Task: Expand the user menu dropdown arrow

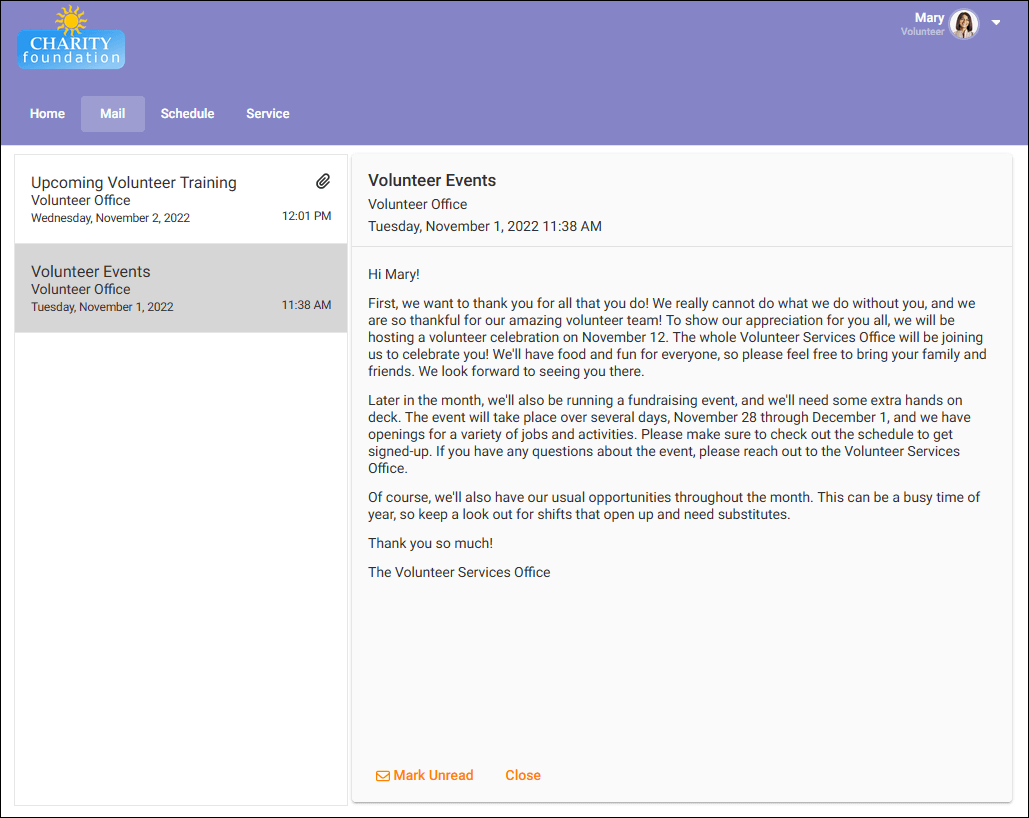Action: (x=996, y=23)
